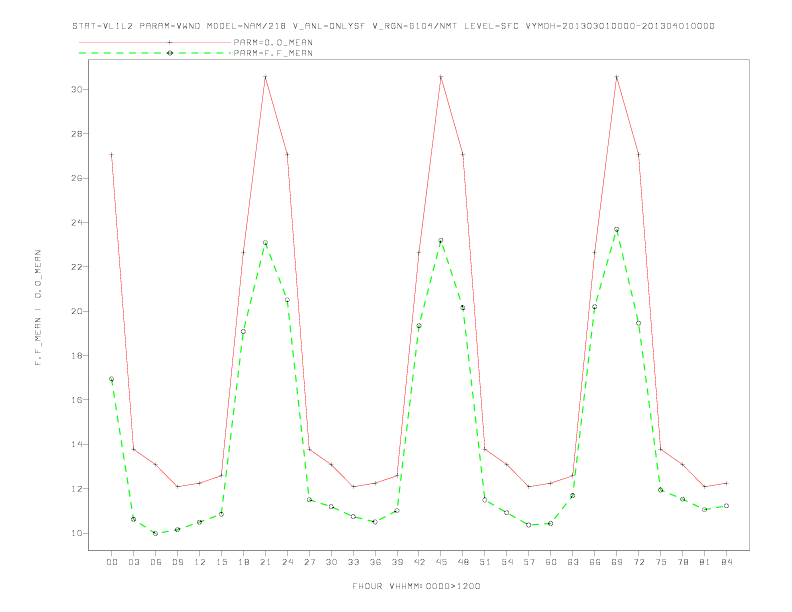Click the red observed point at hour 33

click(x=353, y=486)
